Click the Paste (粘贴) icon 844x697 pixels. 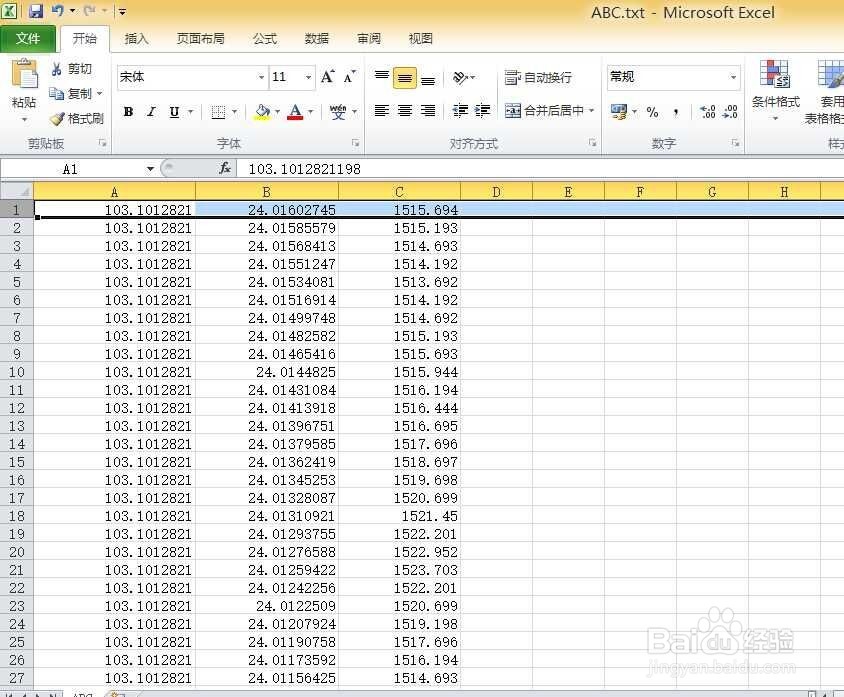(x=24, y=74)
